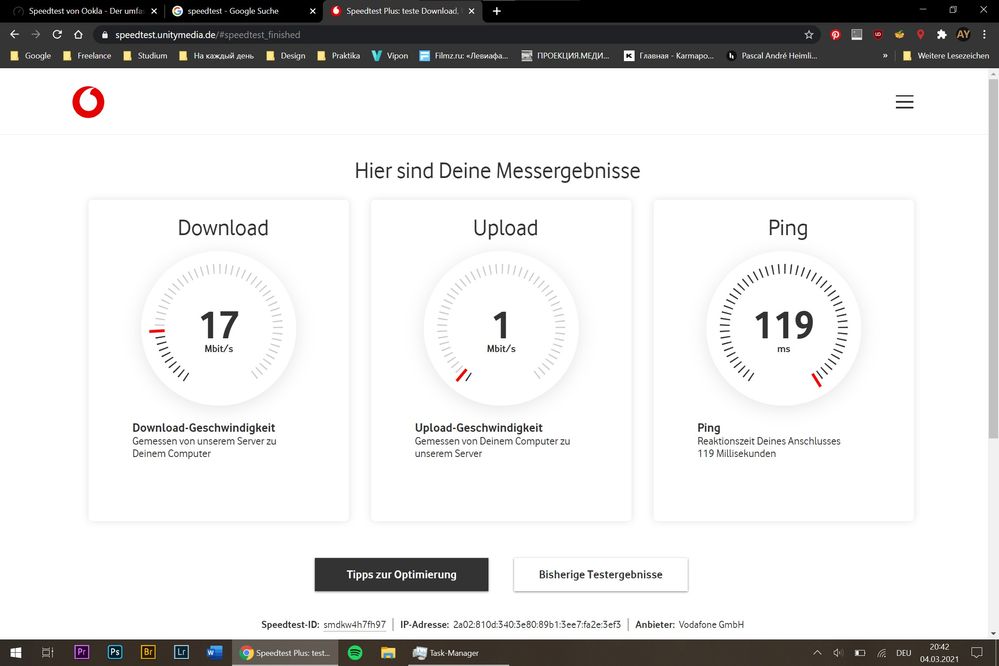999x666 pixels.
Task: Reload the speedtest page
Action: coord(57,33)
